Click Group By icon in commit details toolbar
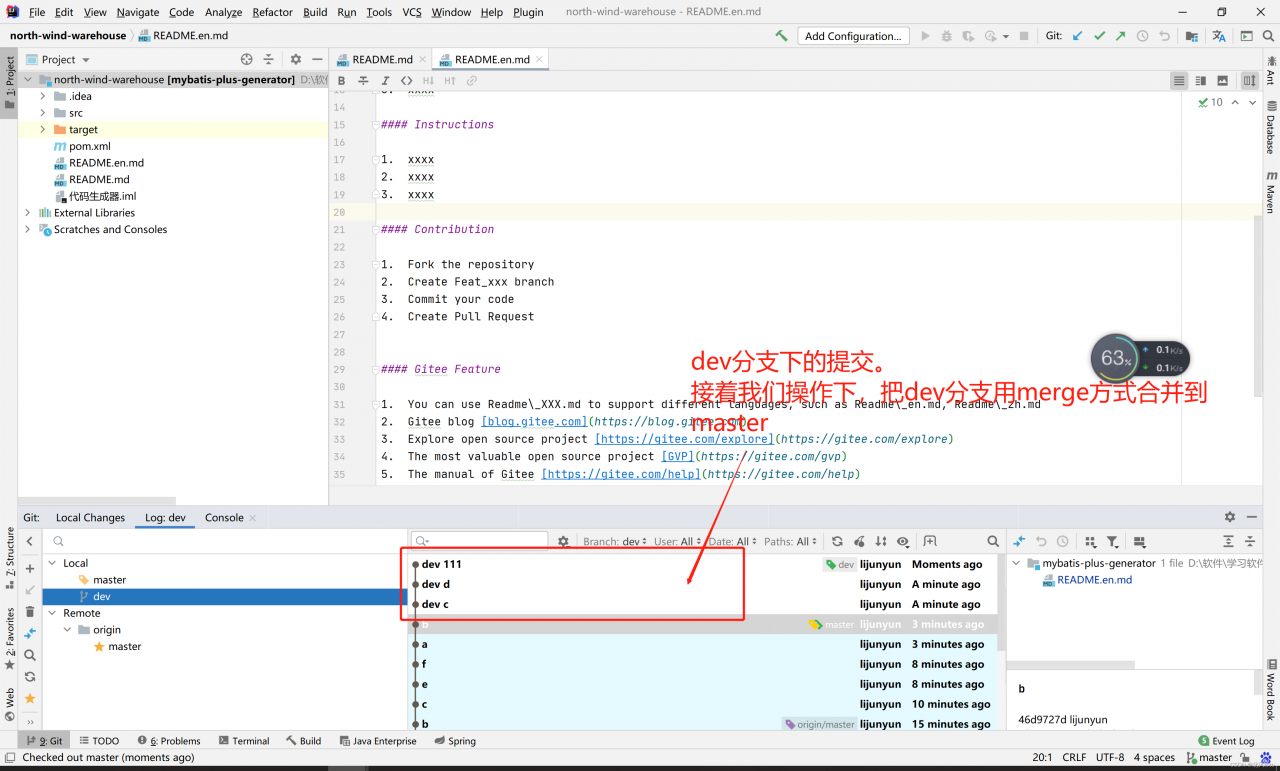Image resolution: width=1280 pixels, height=771 pixels. (x=1090, y=541)
